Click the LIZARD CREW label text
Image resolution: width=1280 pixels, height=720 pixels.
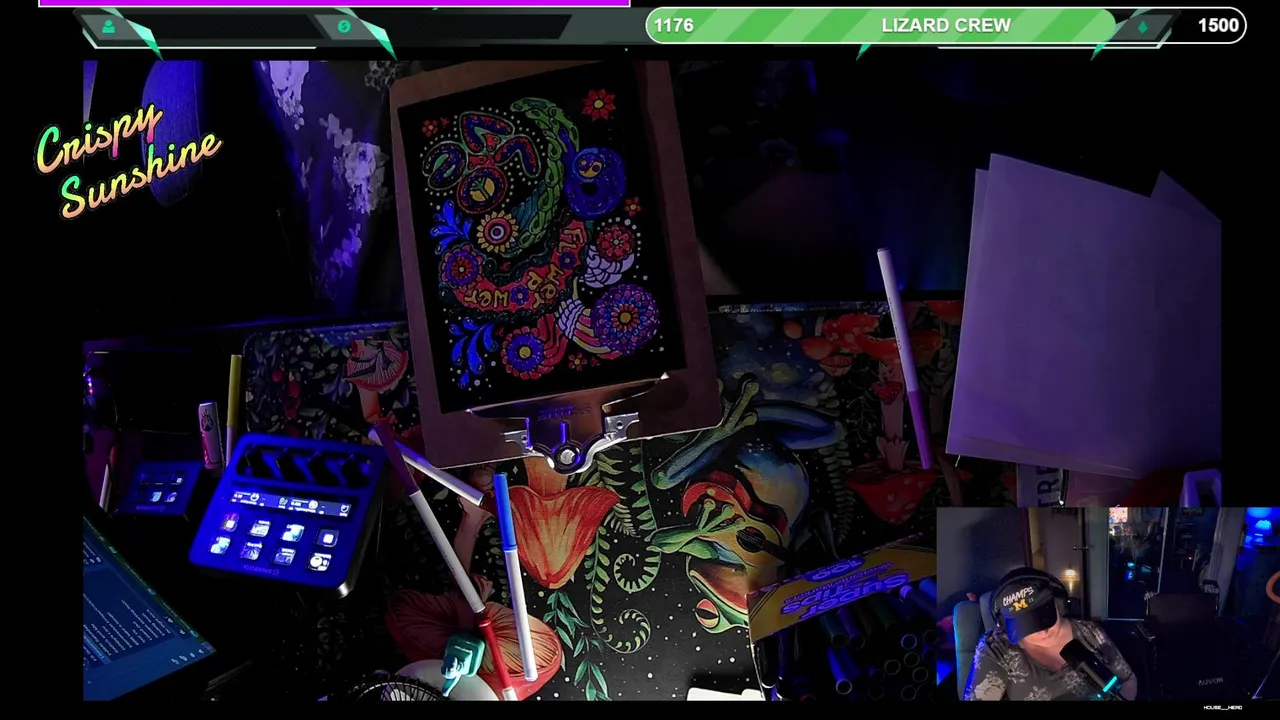[946, 26]
